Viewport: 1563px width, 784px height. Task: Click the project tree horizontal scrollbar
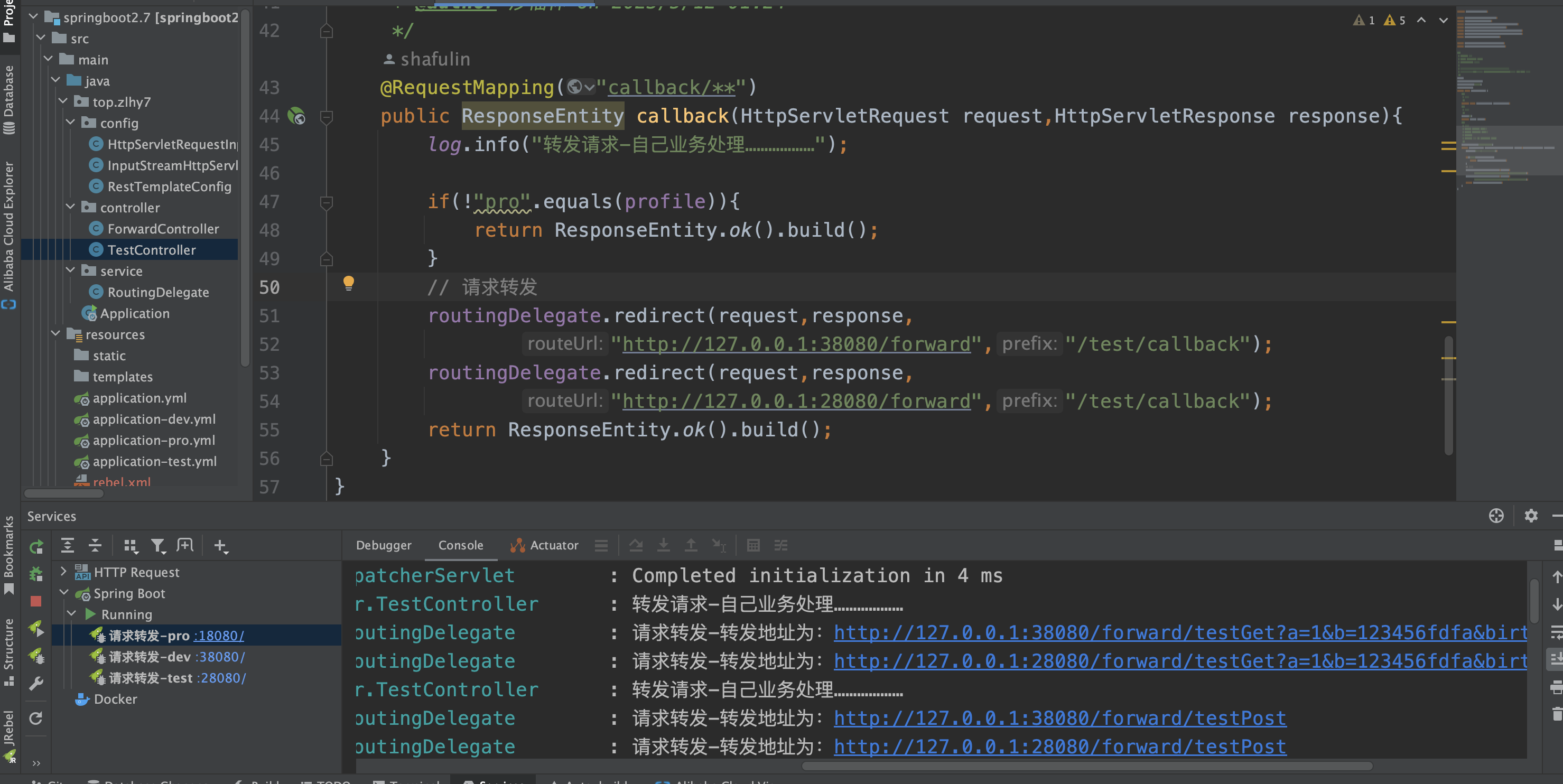click(x=64, y=493)
